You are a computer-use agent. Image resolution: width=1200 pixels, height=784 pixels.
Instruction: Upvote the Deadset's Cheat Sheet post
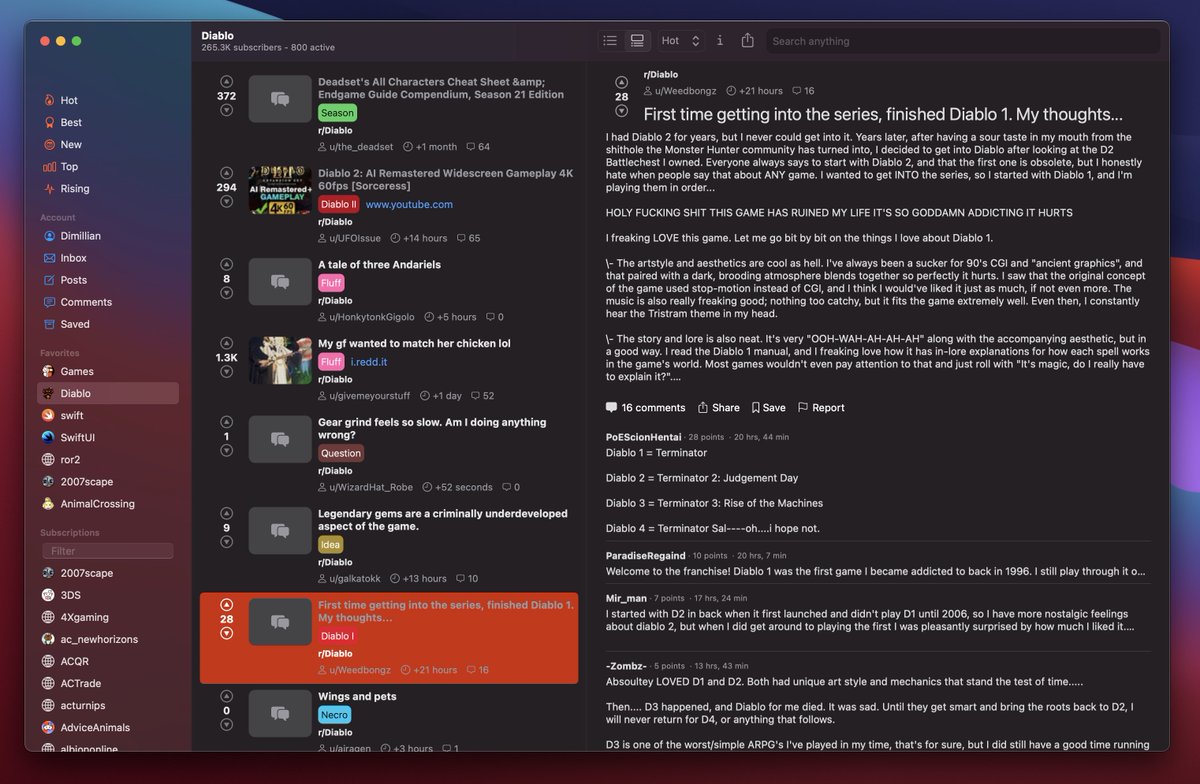[x=226, y=82]
